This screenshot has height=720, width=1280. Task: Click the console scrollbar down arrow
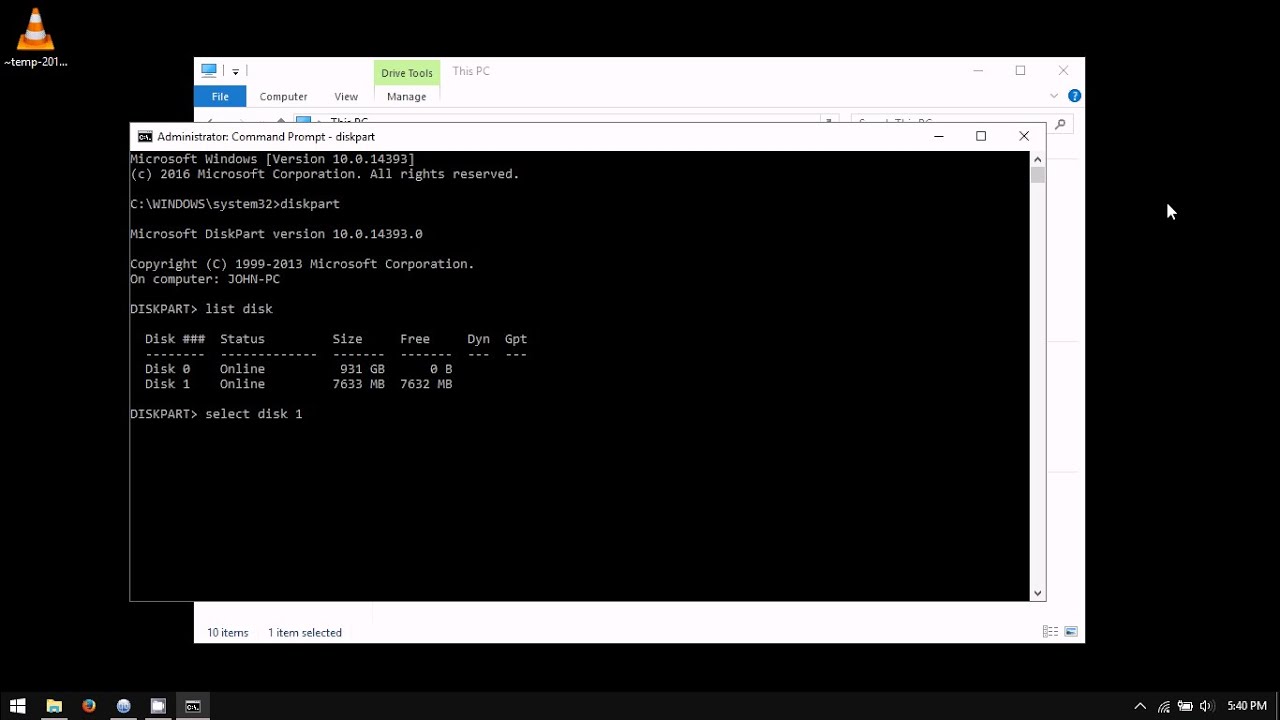1037,593
